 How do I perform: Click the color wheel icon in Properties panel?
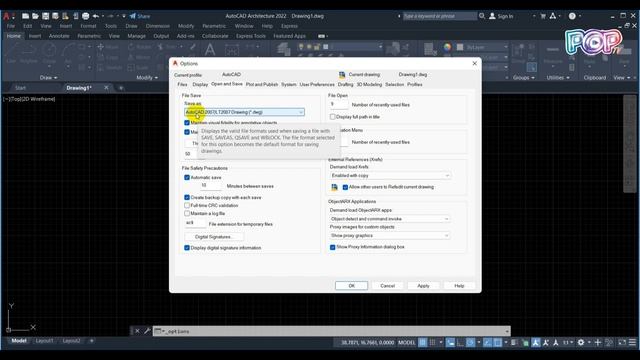[447, 47]
